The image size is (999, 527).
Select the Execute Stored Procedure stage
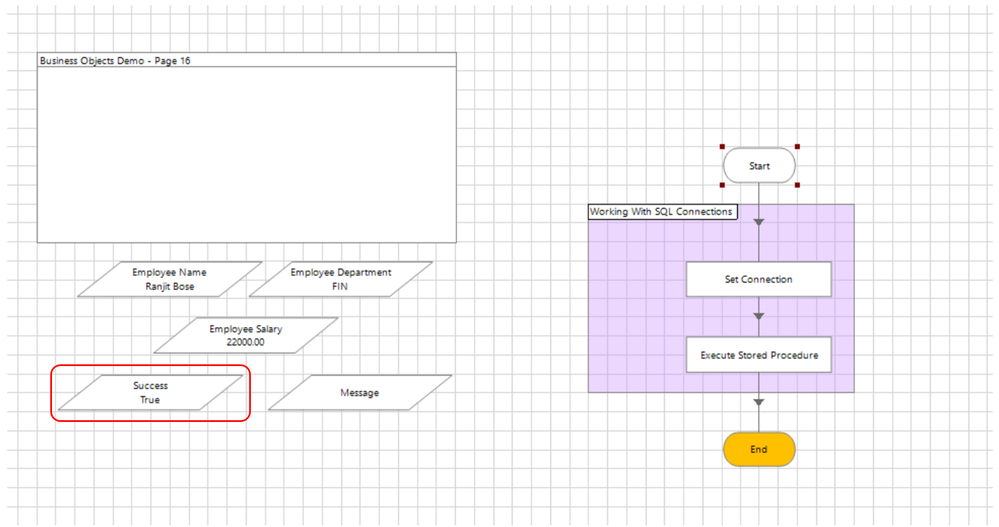758,355
